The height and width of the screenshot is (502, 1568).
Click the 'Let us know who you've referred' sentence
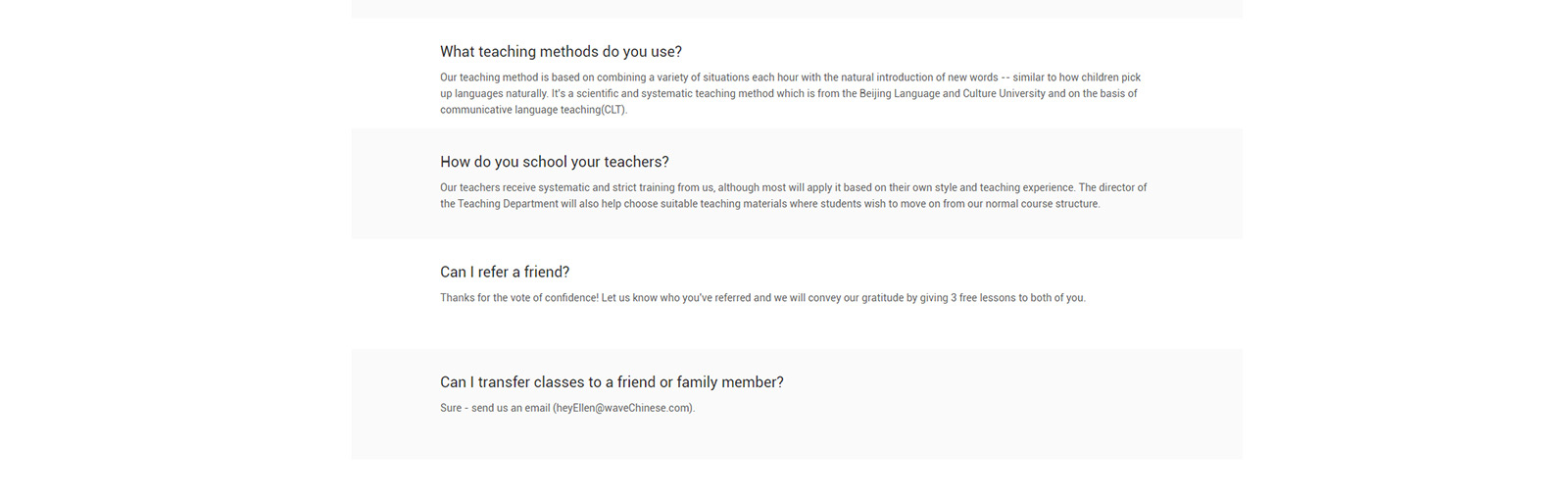(x=676, y=298)
